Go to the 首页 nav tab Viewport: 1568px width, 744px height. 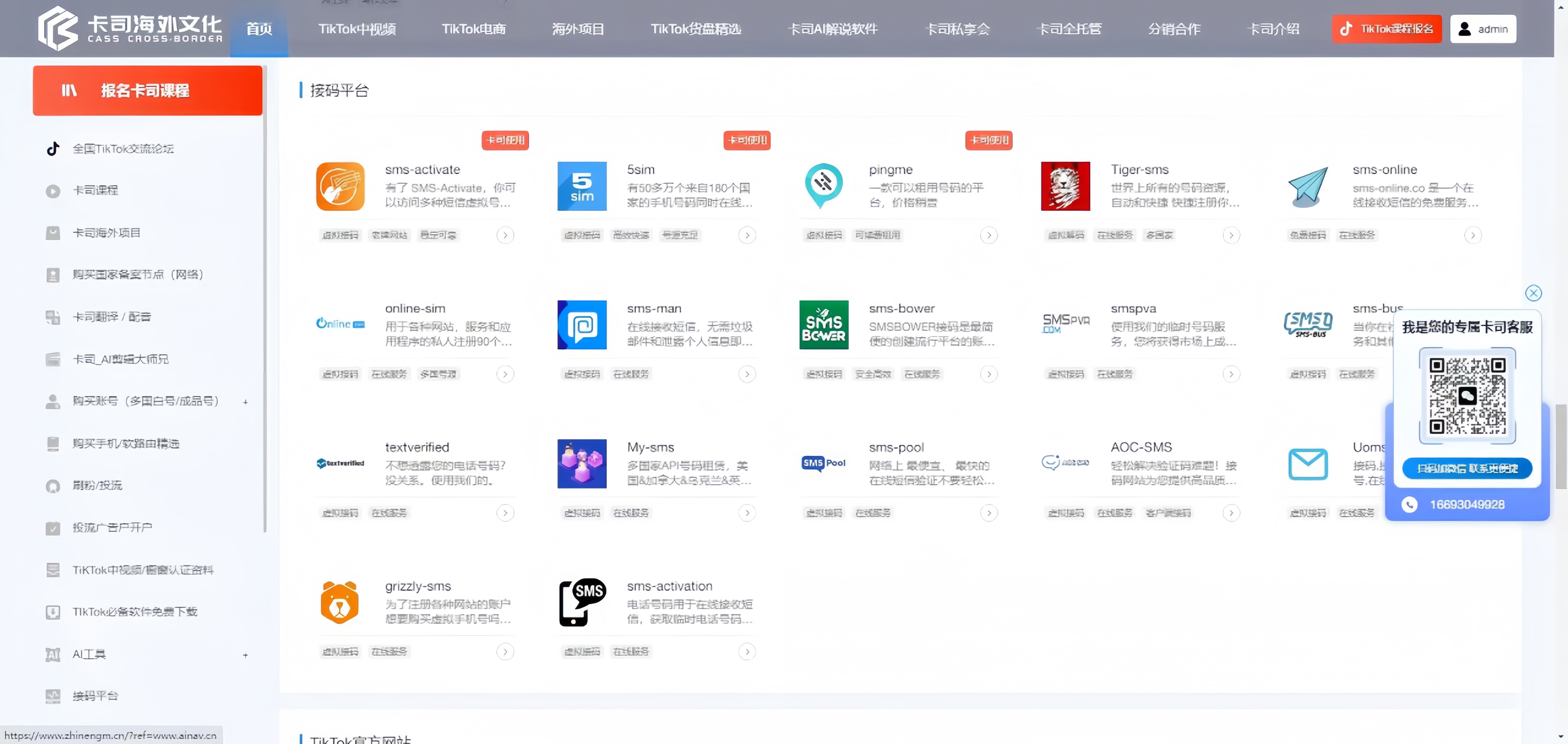coord(259,28)
